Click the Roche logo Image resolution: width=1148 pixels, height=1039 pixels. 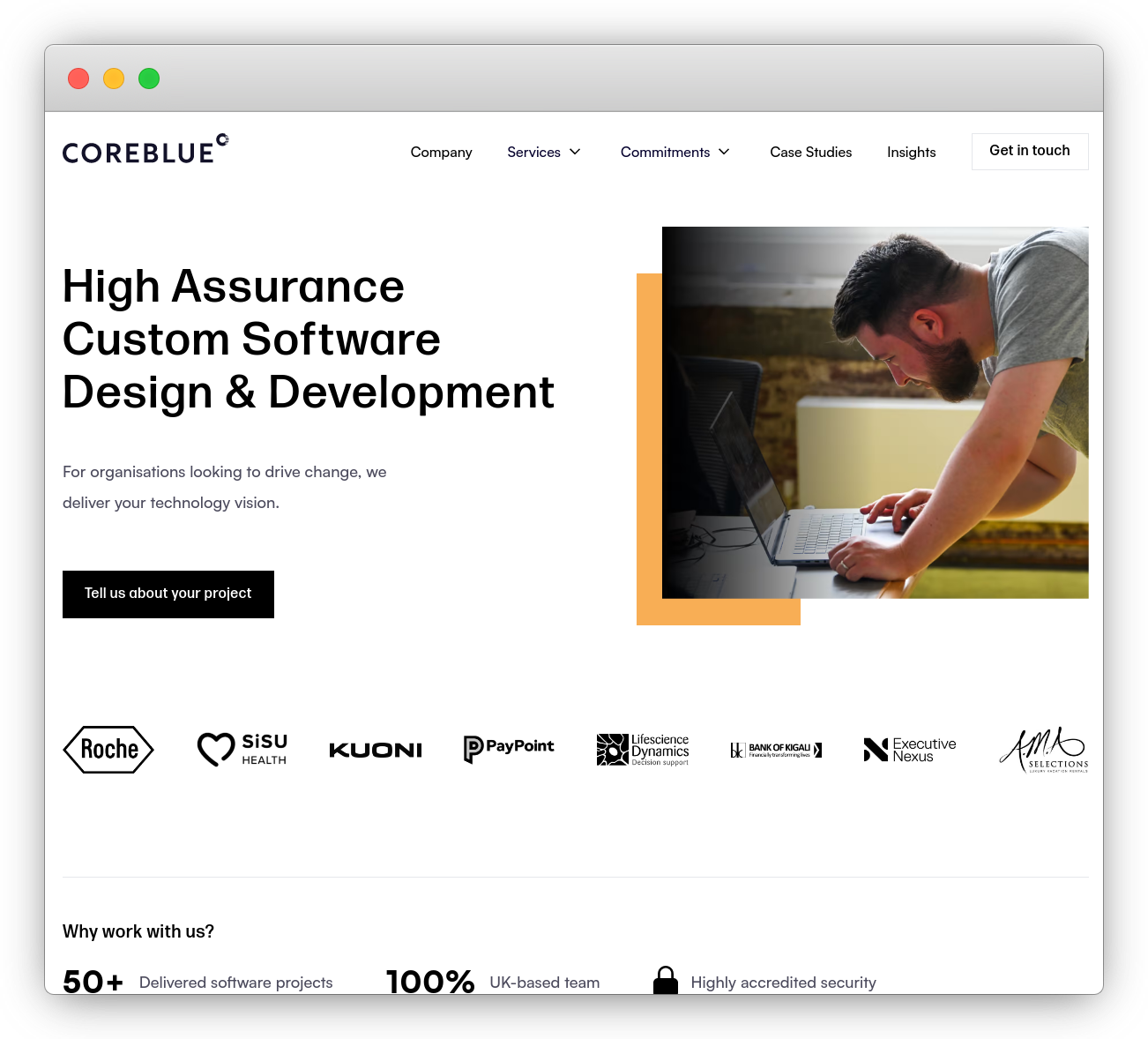click(x=108, y=749)
